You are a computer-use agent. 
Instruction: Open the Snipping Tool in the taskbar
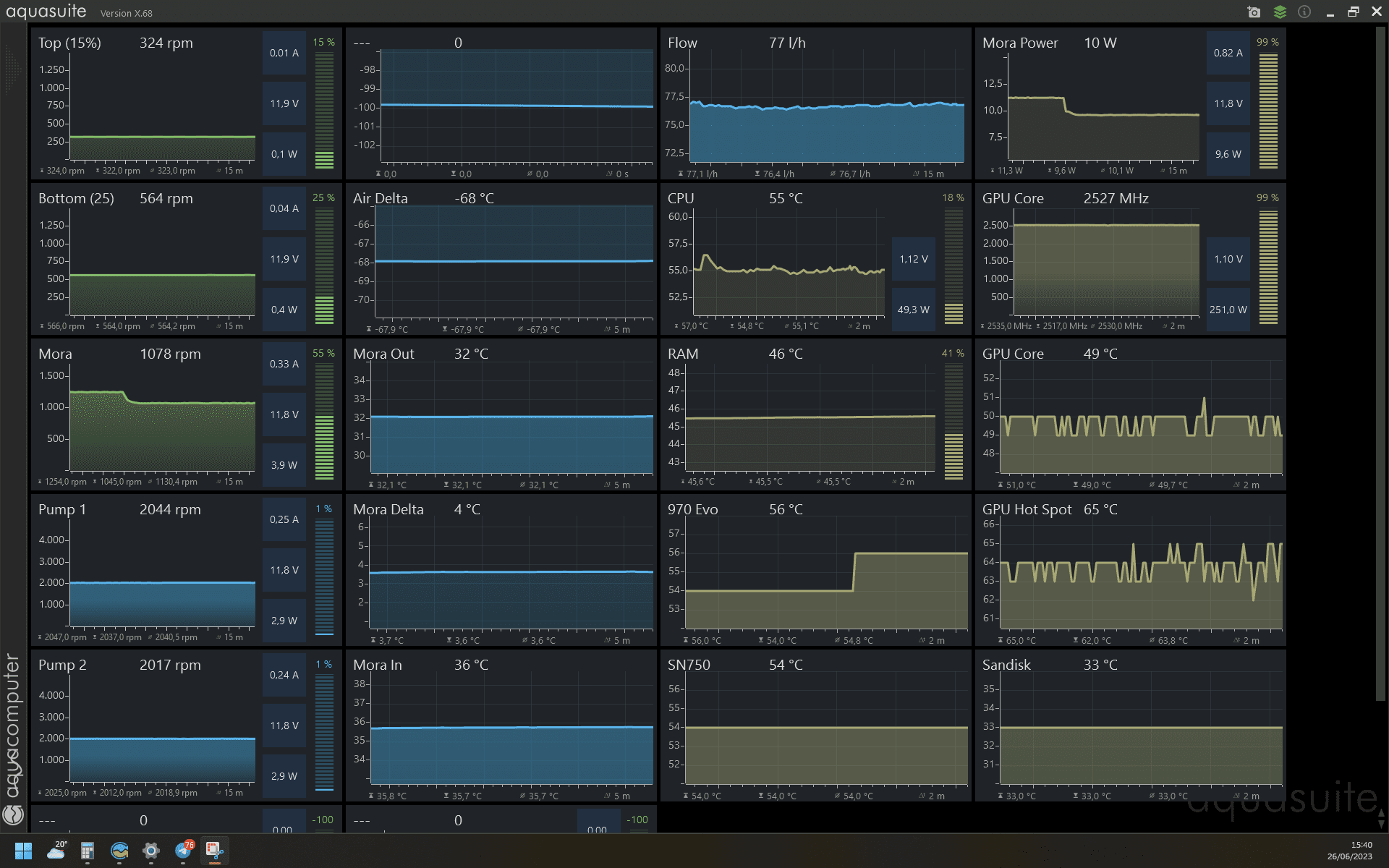point(215,851)
